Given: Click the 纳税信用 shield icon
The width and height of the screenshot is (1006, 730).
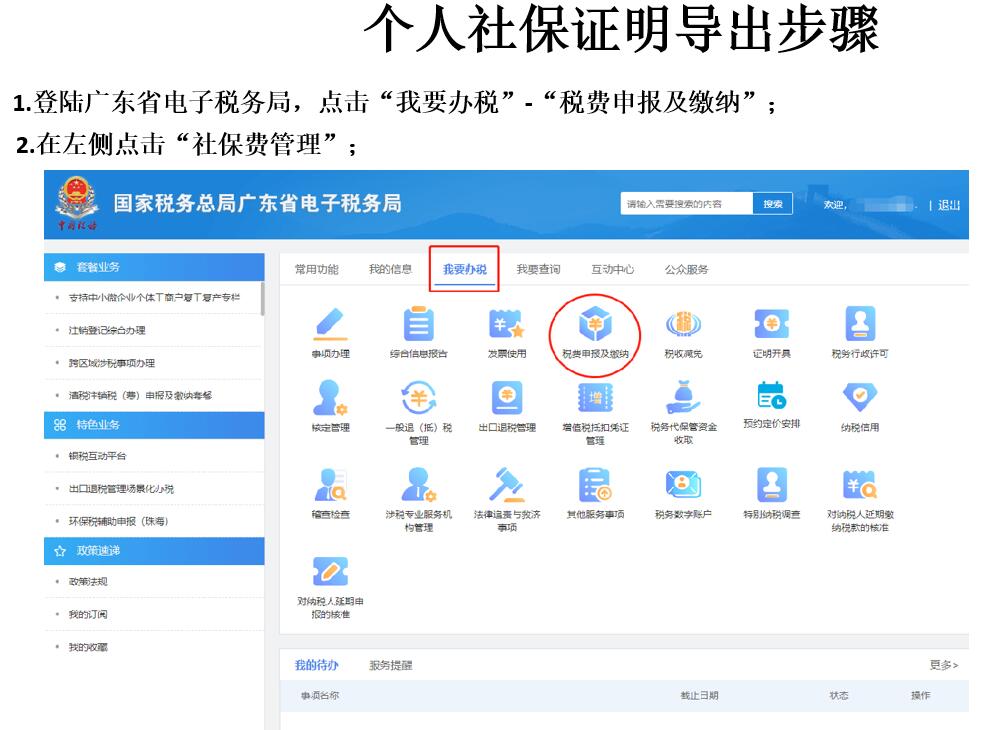Looking at the screenshot, I should 859,398.
